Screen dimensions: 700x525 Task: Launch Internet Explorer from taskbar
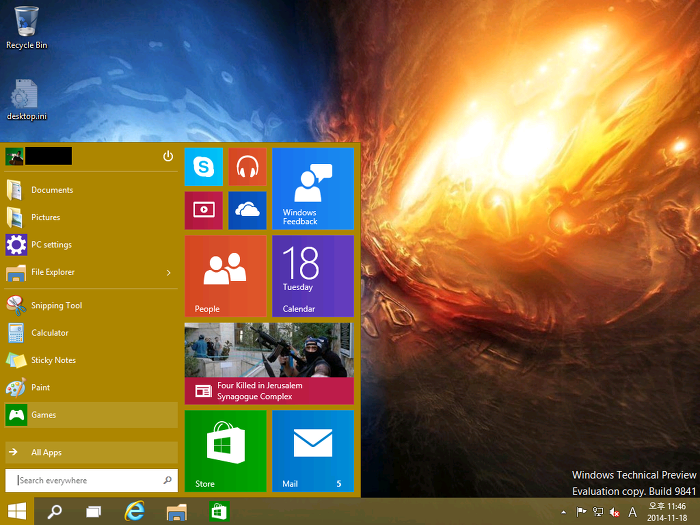tap(134, 511)
